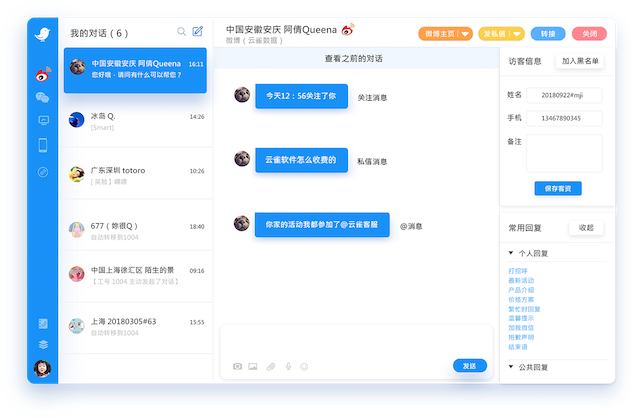This screenshot has height=418, width=632.
Task: Click the image upload icon in the input toolbar
Action: (x=254, y=367)
